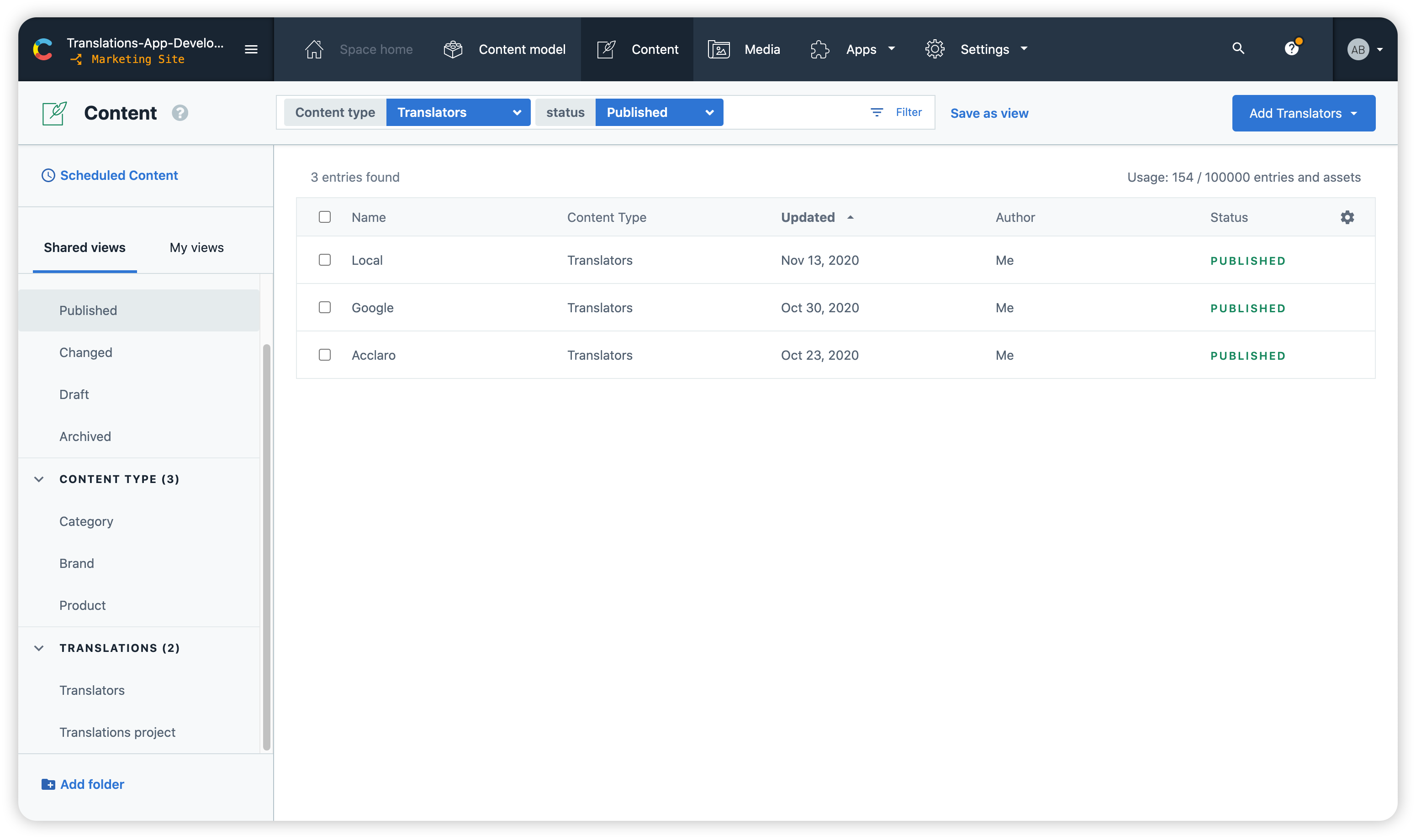Open the hamburger space menu
The height and width of the screenshot is (840, 1416).
[251, 50]
